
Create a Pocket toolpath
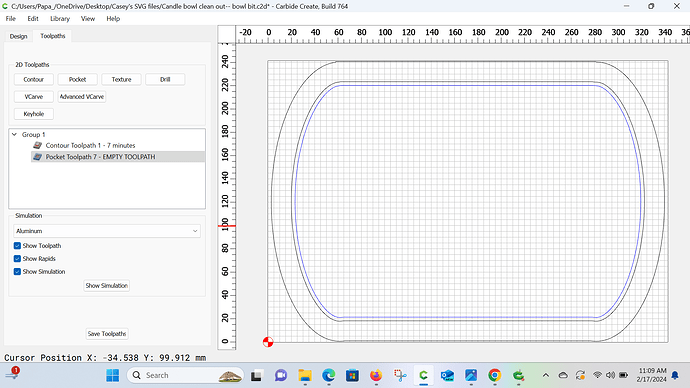point(77,79)
